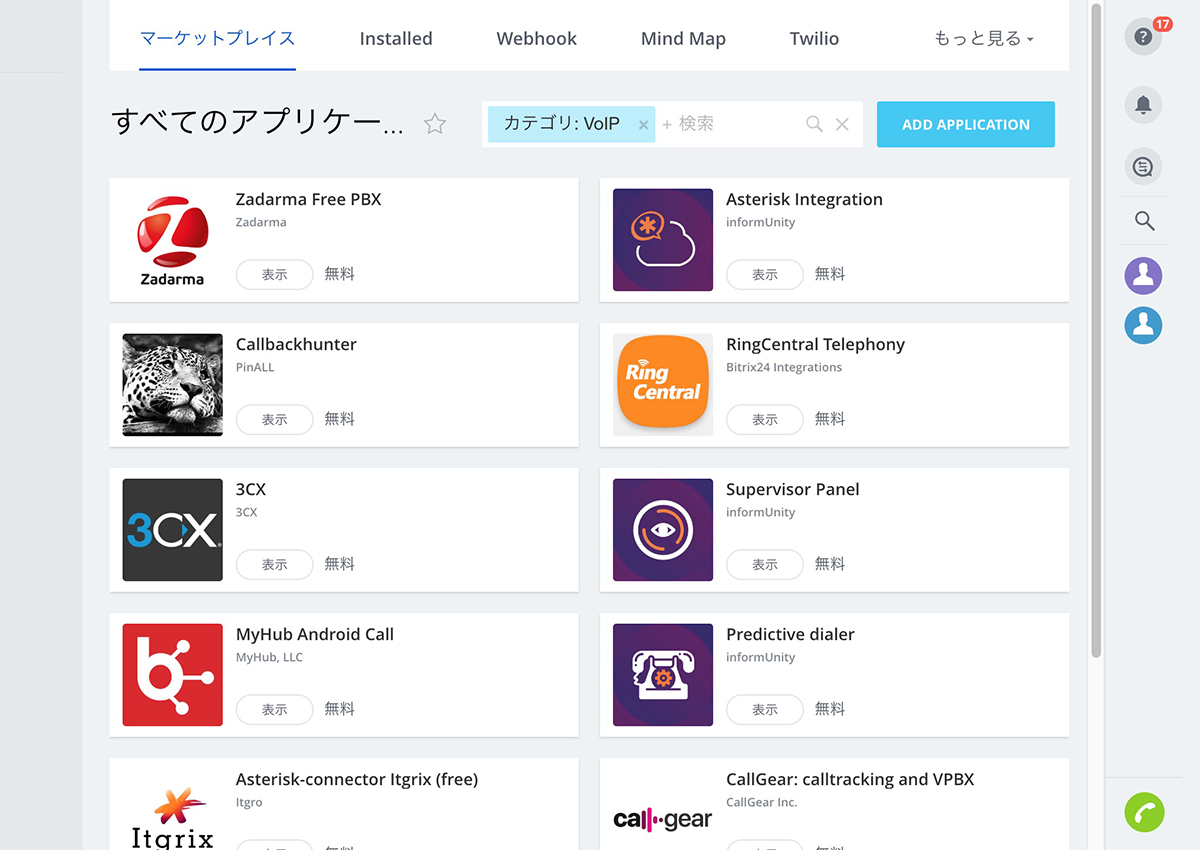Click PinALL developer text

point(255,367)
